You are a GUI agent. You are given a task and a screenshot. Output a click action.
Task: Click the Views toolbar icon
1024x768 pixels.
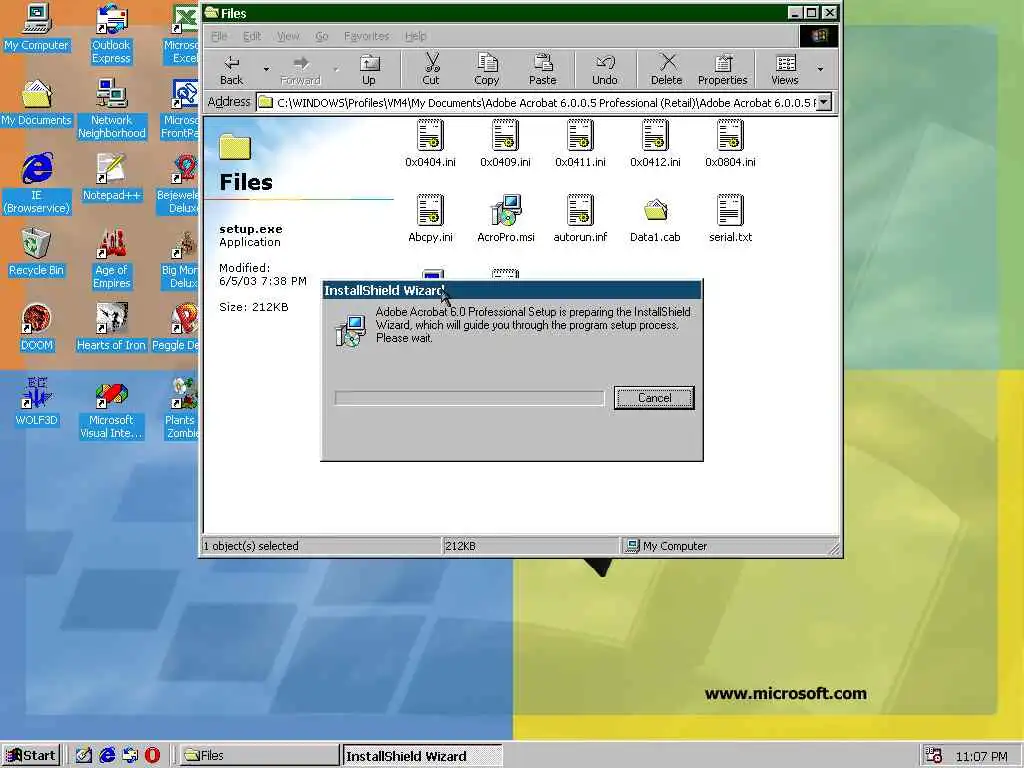[785, 69]
